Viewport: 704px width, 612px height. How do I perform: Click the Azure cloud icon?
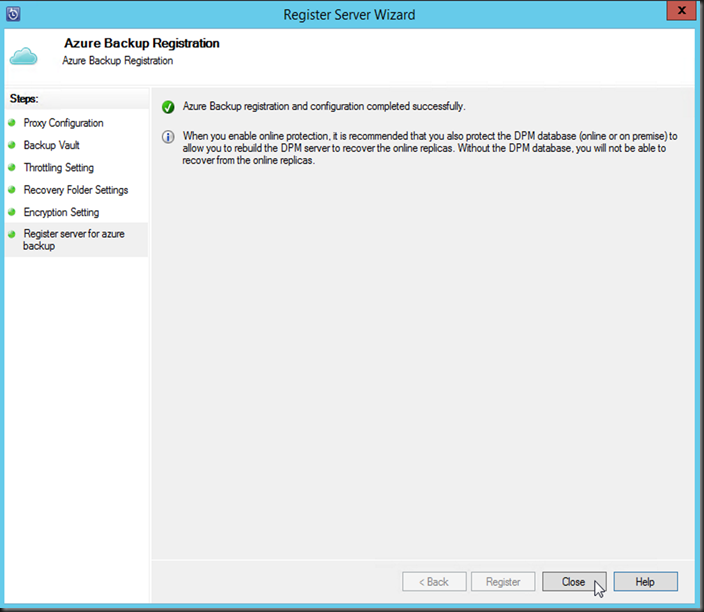coord(23,56)
